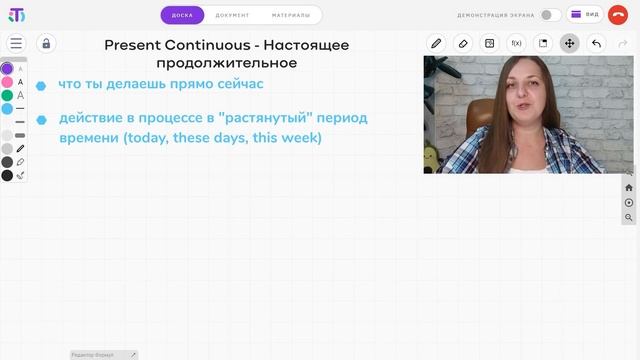640x360 pixels.
Task: Pick the dark gray color swatch
Action: 7,162
